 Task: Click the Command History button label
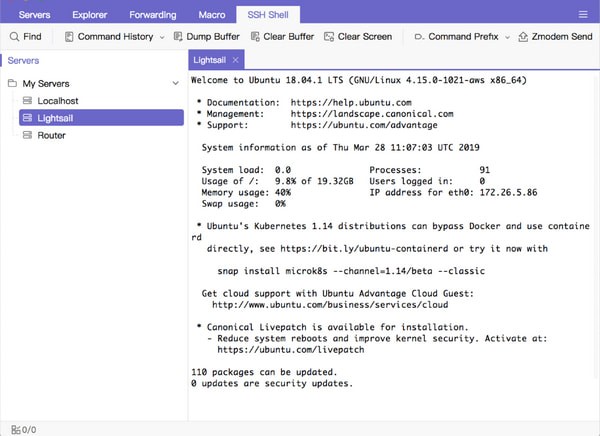tap(115, 37)
